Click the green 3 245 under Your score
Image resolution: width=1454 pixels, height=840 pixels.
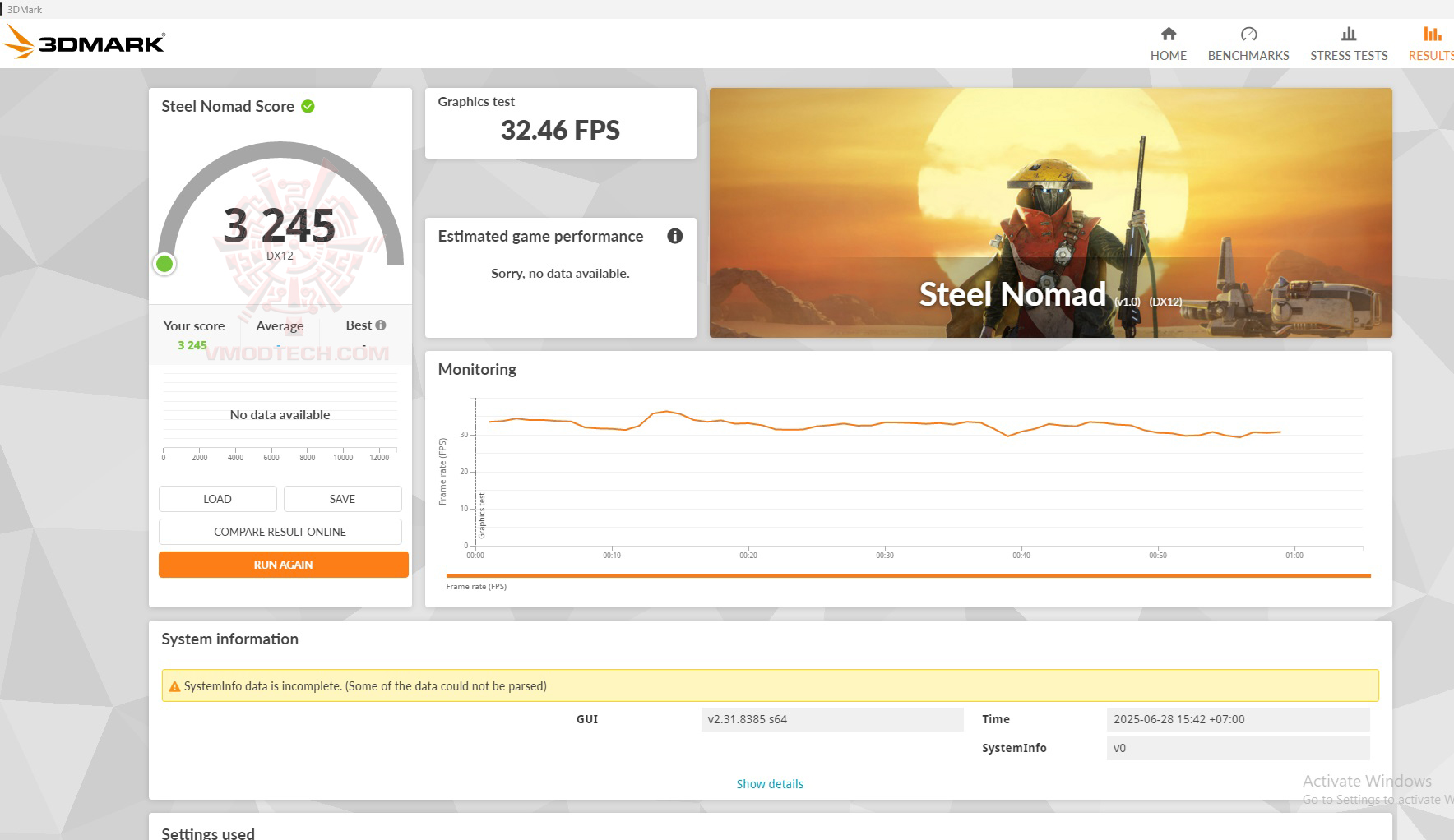(192, 345)
